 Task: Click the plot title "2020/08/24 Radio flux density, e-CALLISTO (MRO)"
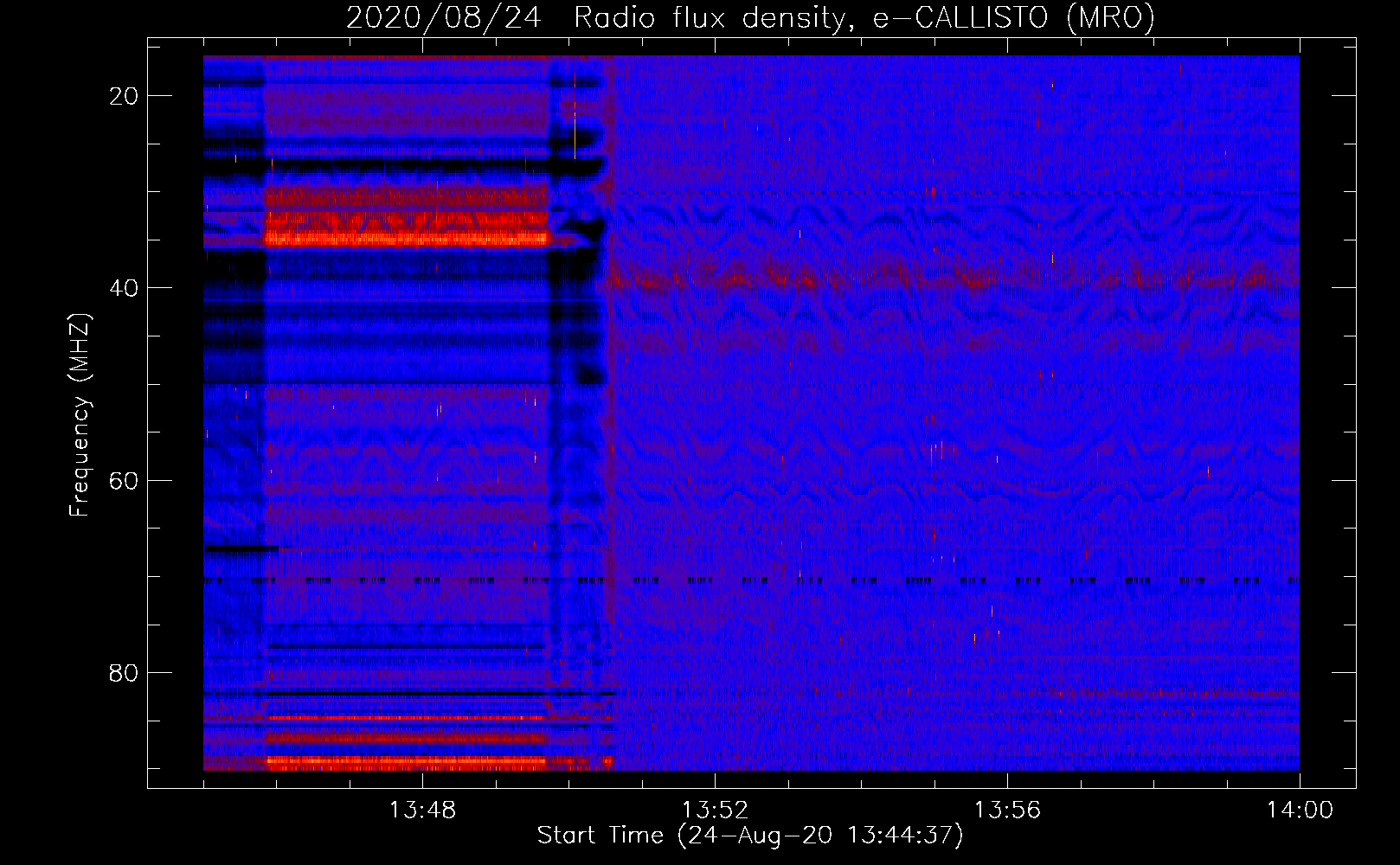750,17
